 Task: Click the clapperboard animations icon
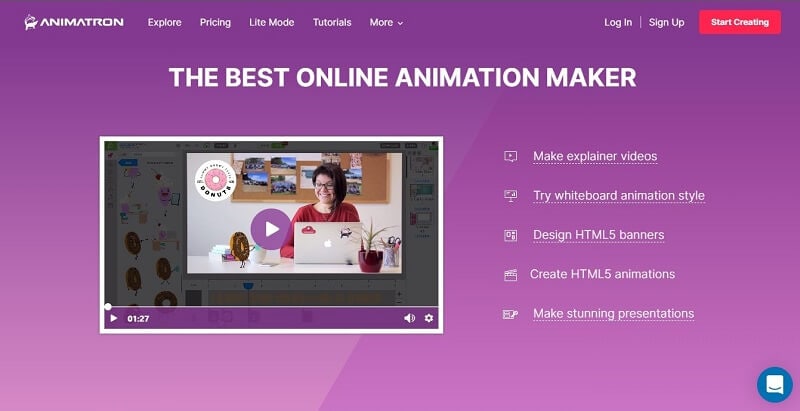[x=511, y=275]
